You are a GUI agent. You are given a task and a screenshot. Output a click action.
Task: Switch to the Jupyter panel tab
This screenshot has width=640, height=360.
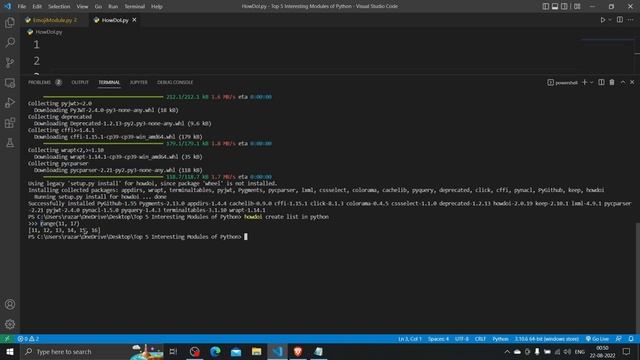pos(138,82)
